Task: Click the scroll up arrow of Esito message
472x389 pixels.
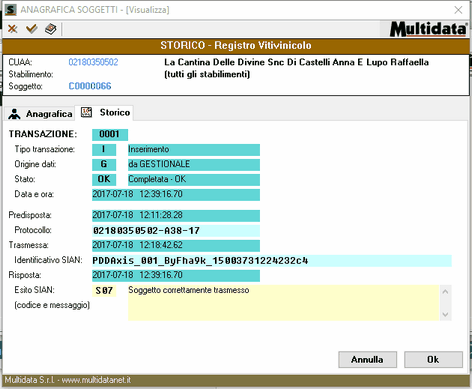Action: click(x=445, y=292)
